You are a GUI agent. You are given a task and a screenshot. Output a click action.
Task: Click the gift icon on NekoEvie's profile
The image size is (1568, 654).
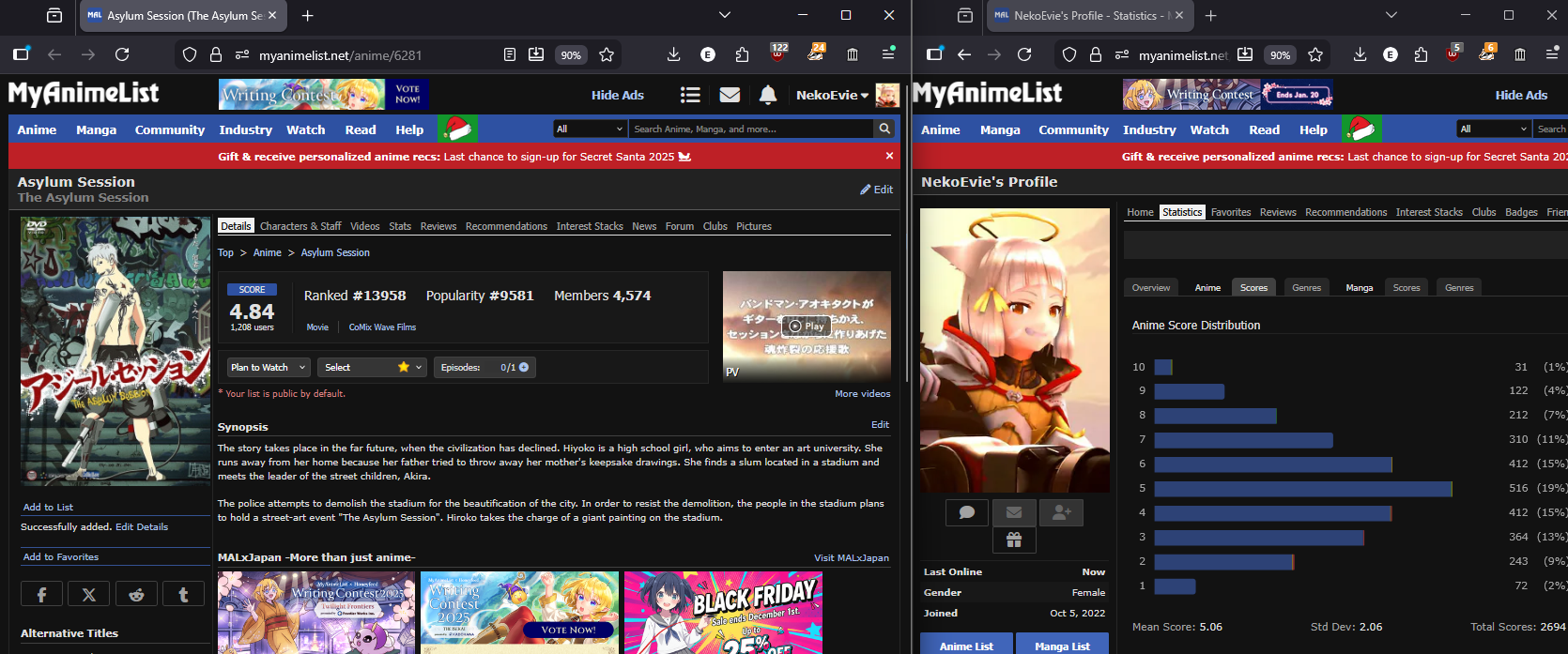pos(1014,540)
